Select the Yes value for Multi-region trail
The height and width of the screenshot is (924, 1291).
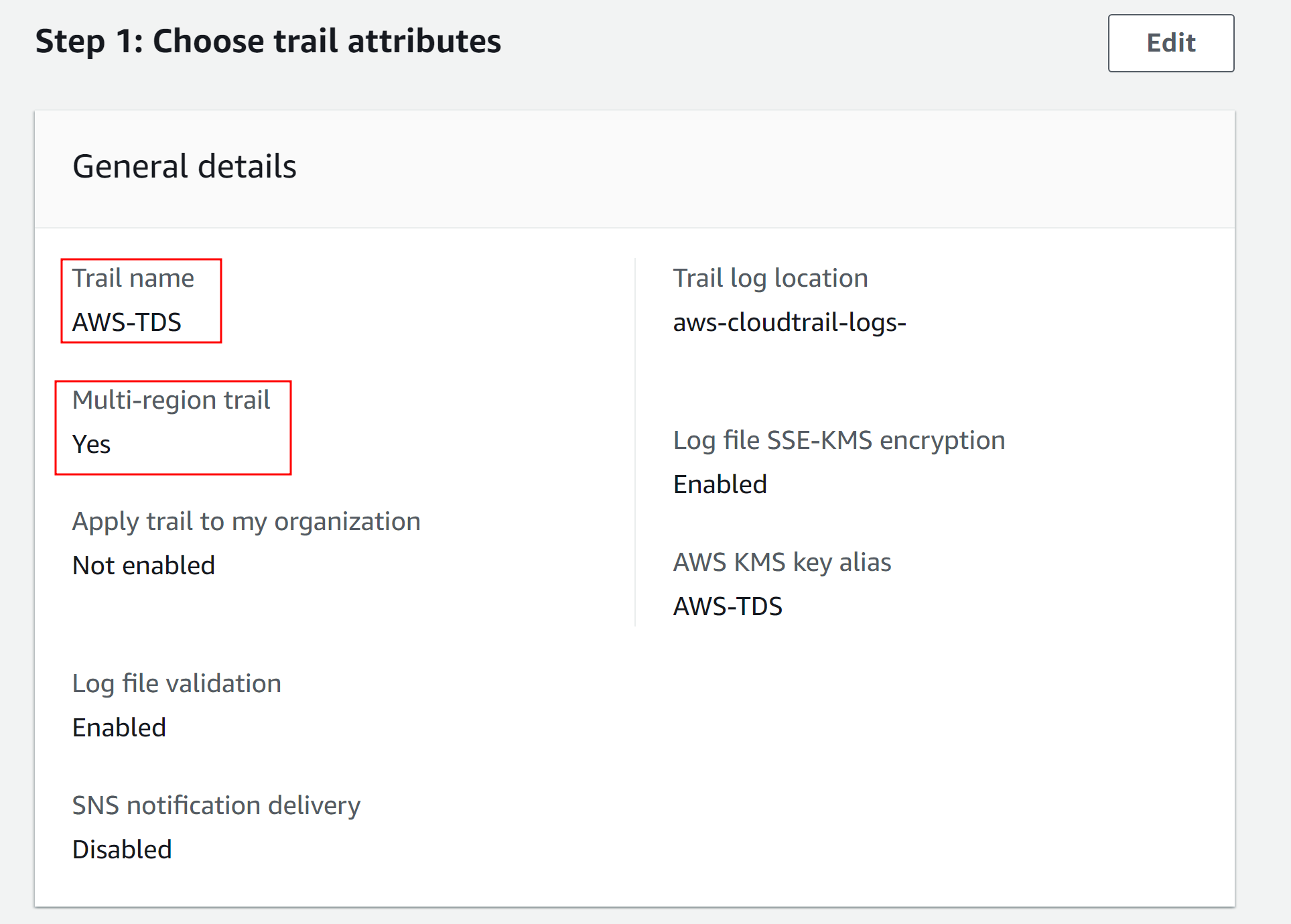pos(91,444)
